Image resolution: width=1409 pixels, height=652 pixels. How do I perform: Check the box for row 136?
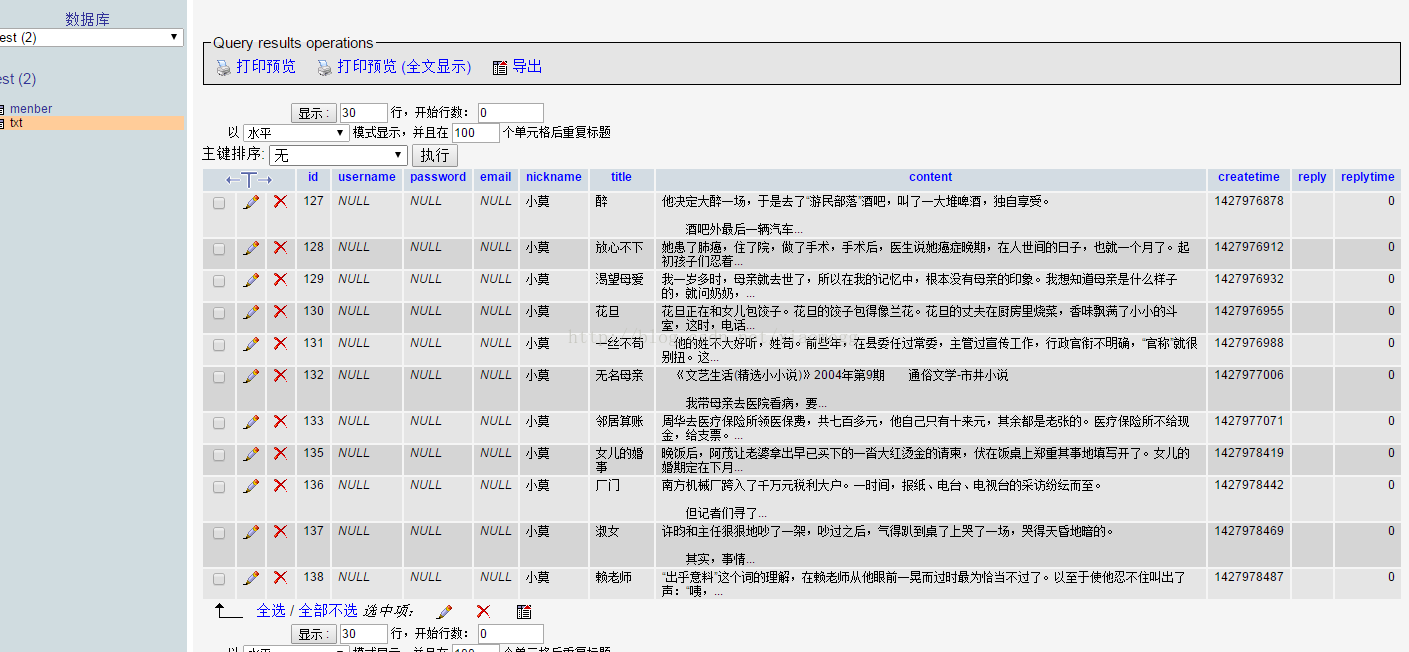click(x=219, y=486)
